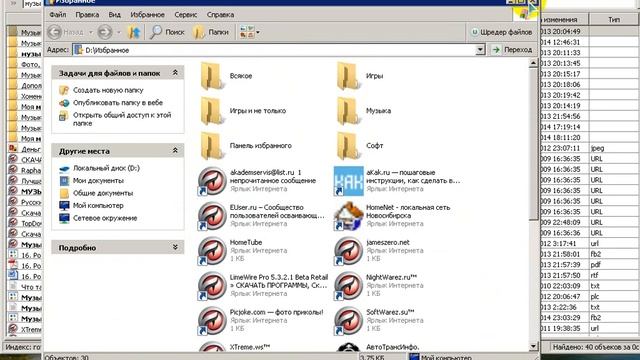Select the Игры folder icon
Image resolution: width=640 pixels, height=360 pixels.
point(348,76)
